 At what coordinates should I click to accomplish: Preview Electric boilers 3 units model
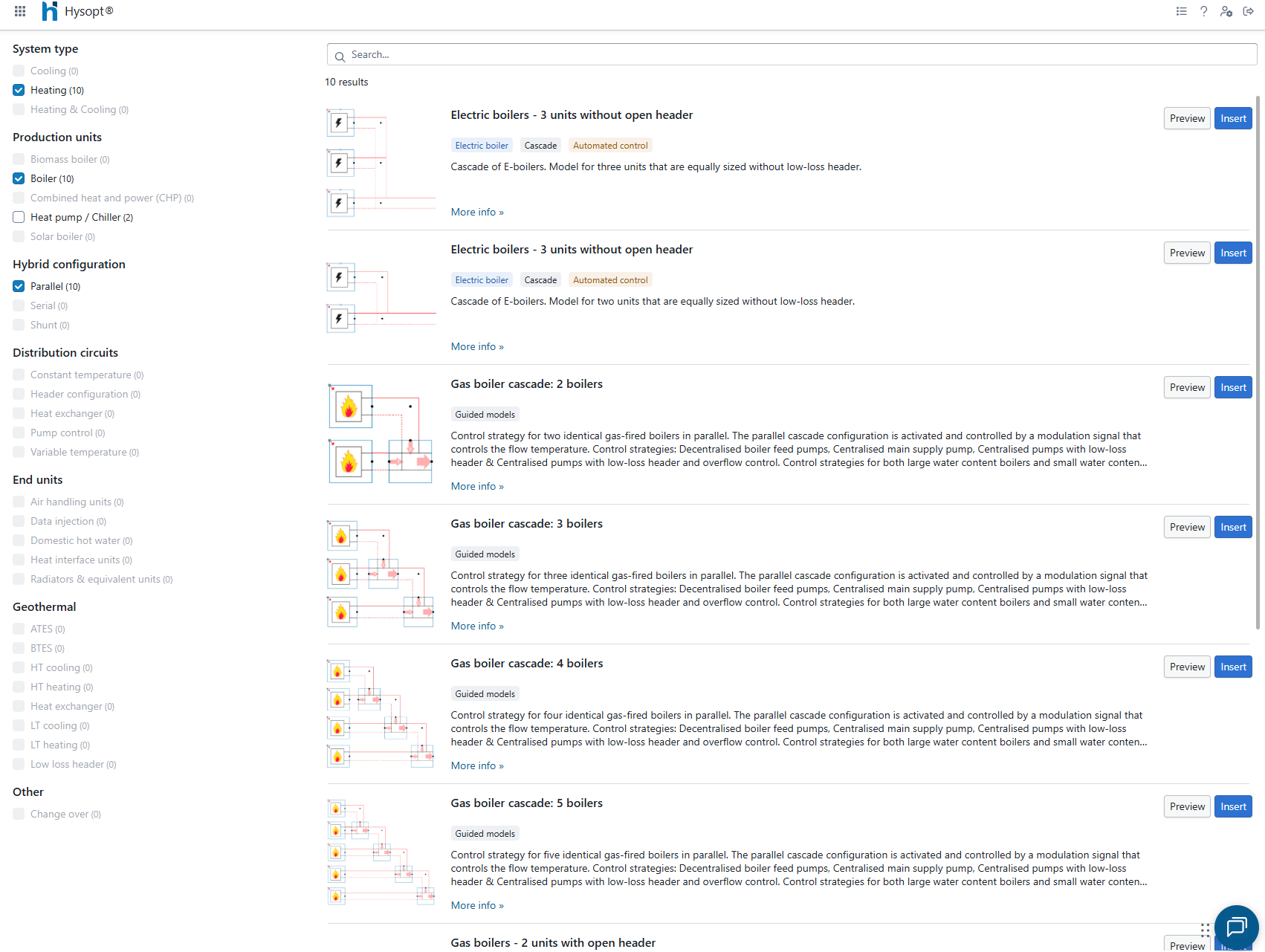1187,118
